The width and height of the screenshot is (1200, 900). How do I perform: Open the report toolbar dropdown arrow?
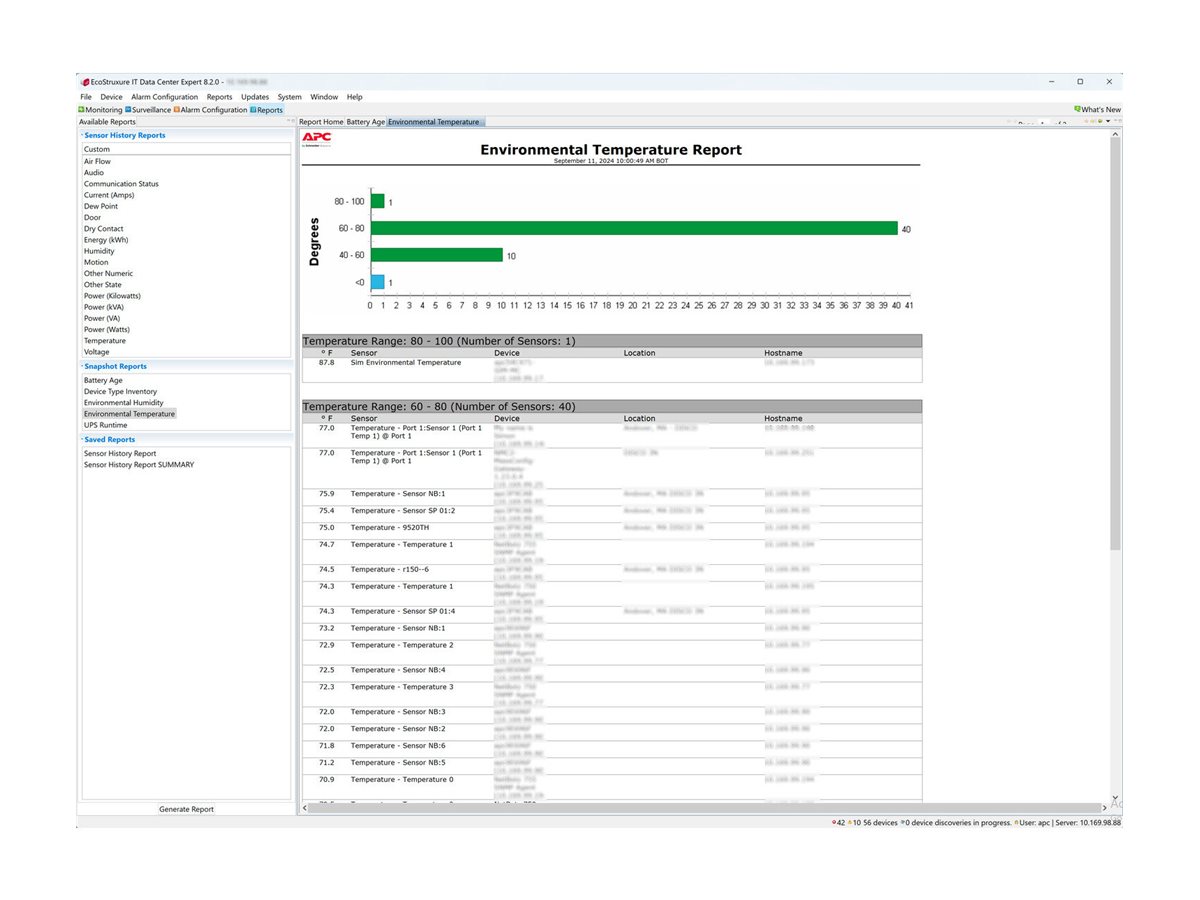click(x=1108, y=121)
